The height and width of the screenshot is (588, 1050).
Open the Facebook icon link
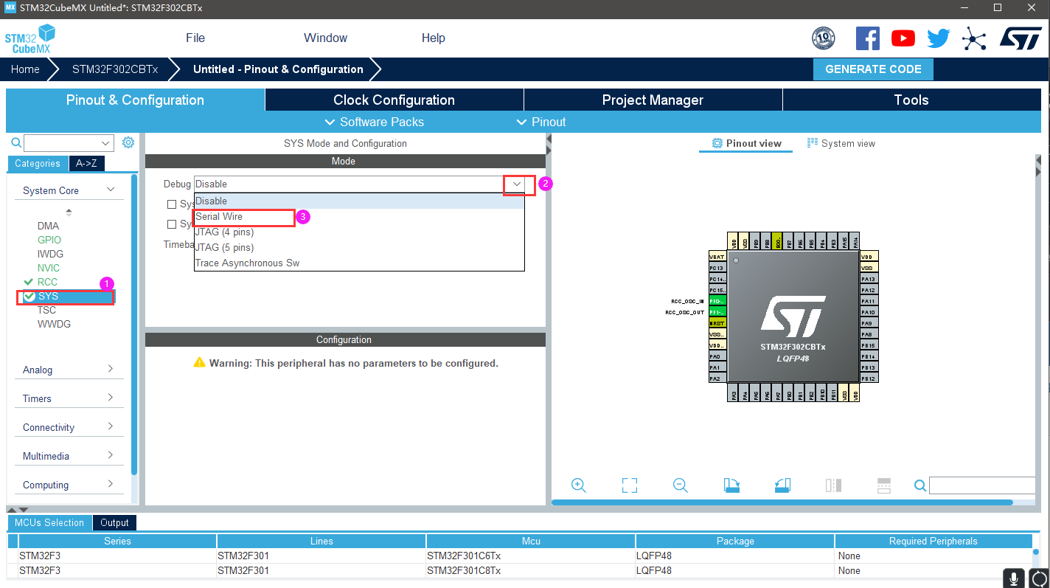point(867,38)
